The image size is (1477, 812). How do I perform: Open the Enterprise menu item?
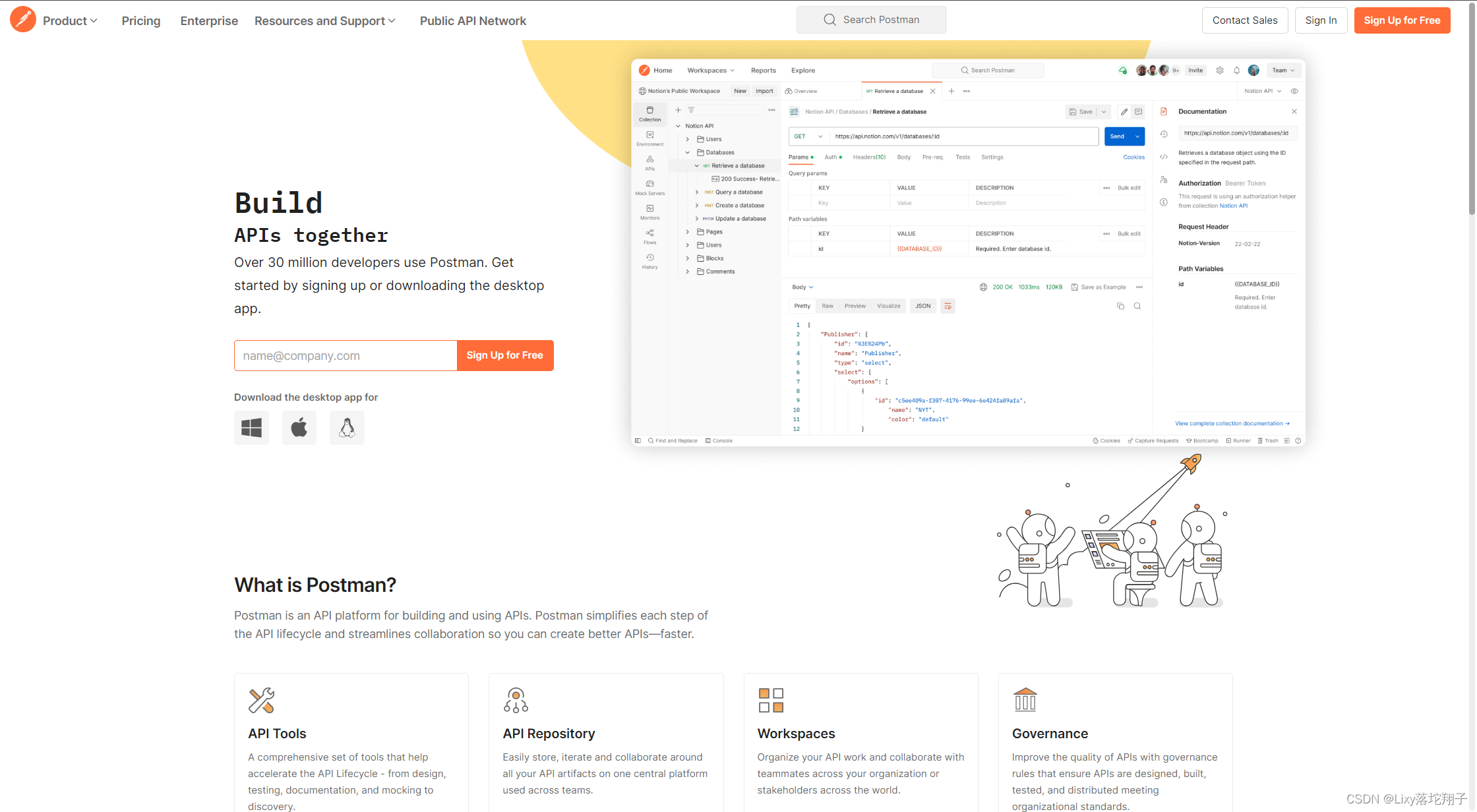tap(209, 20)
